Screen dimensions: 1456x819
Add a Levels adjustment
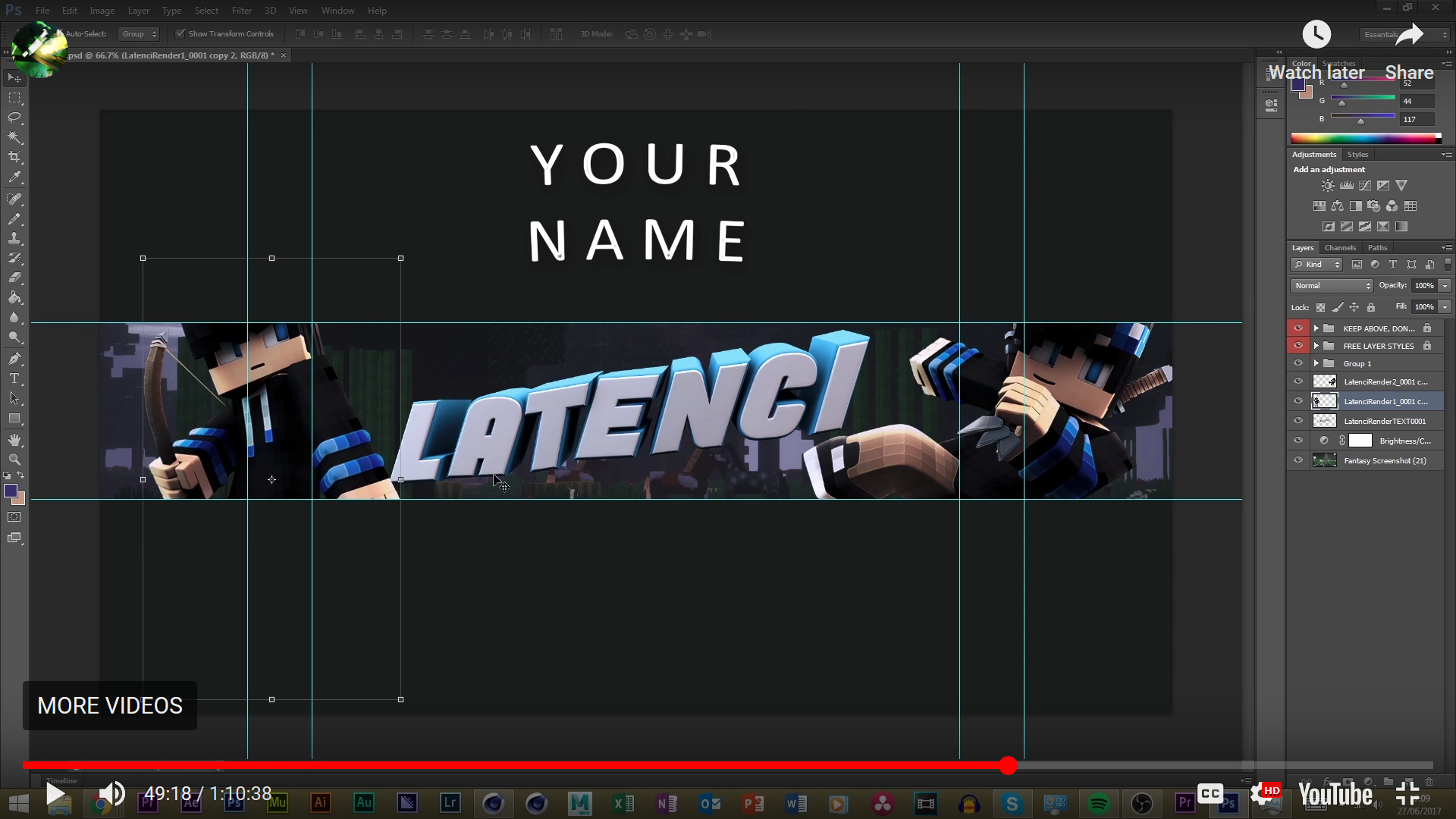coord(1347,186)
